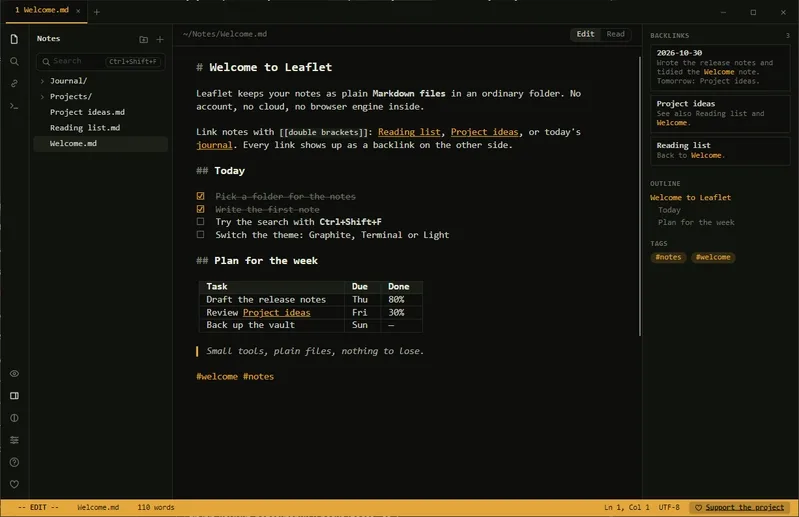The image size is (799, 517).
Task: Open the Project ideas backlink card
Action: coord(720,114)
